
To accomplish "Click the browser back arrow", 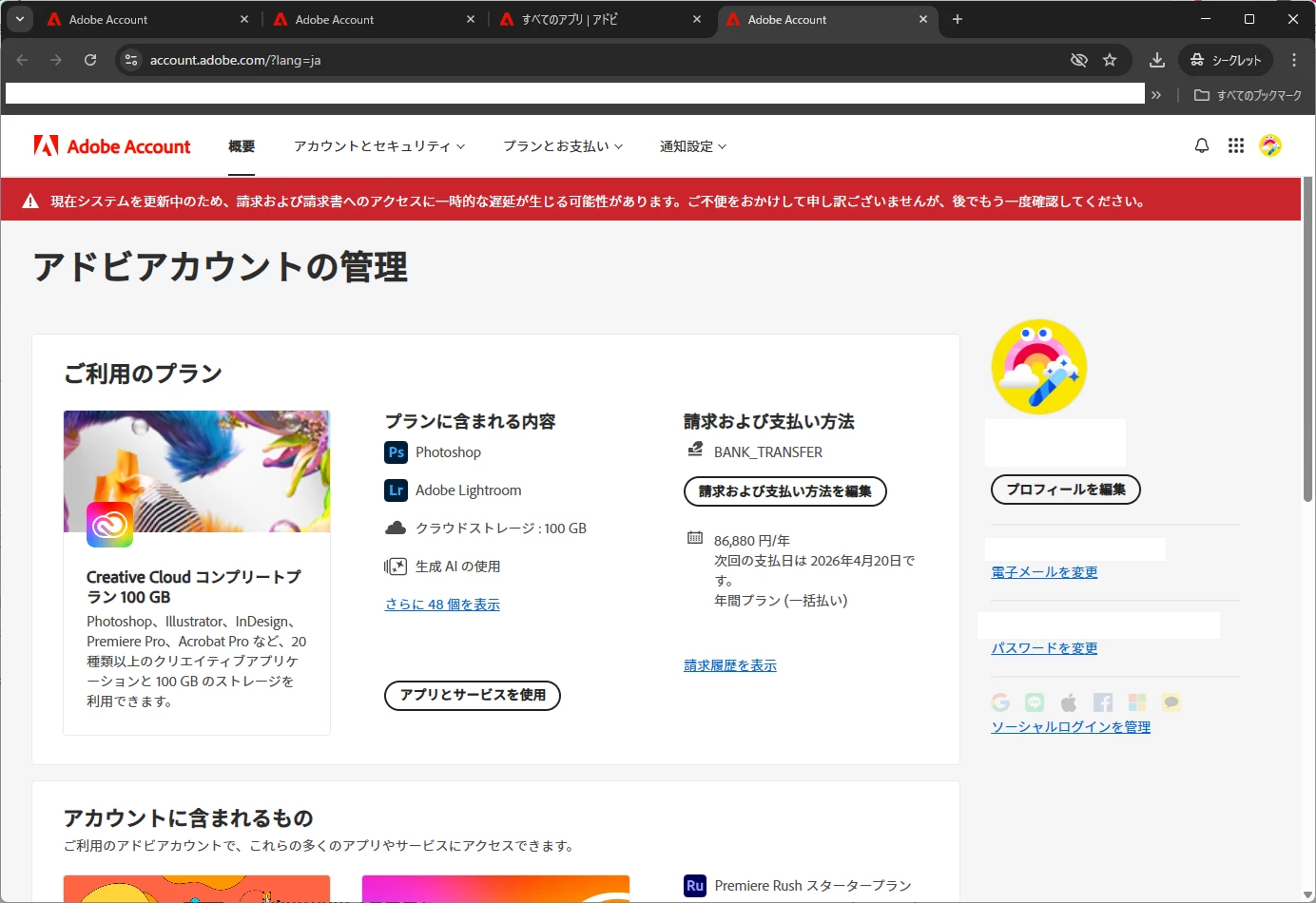I will 22,60.
